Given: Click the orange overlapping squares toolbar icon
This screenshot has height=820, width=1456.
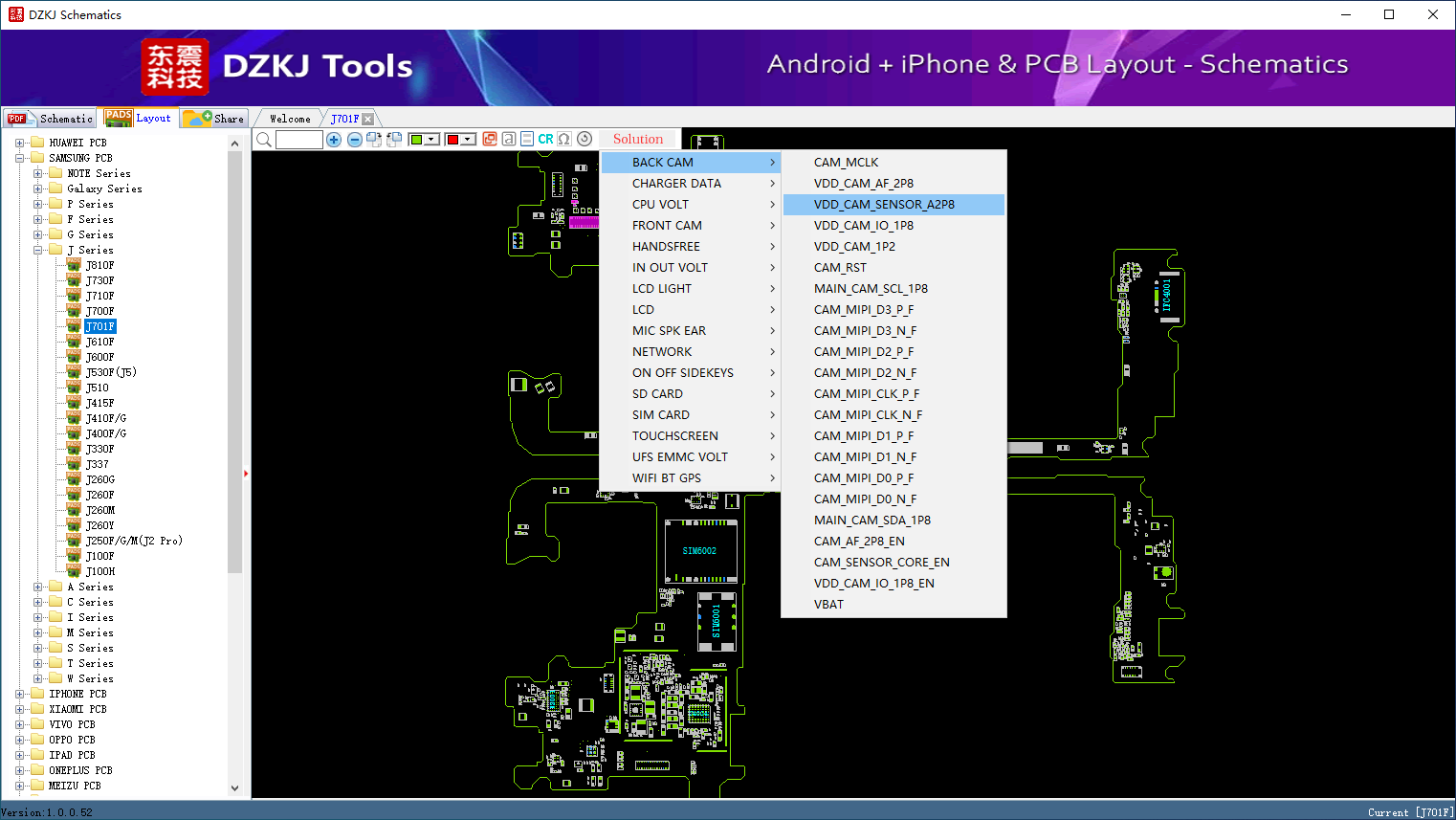Looking at the screenshot, I should coord(490,139).
